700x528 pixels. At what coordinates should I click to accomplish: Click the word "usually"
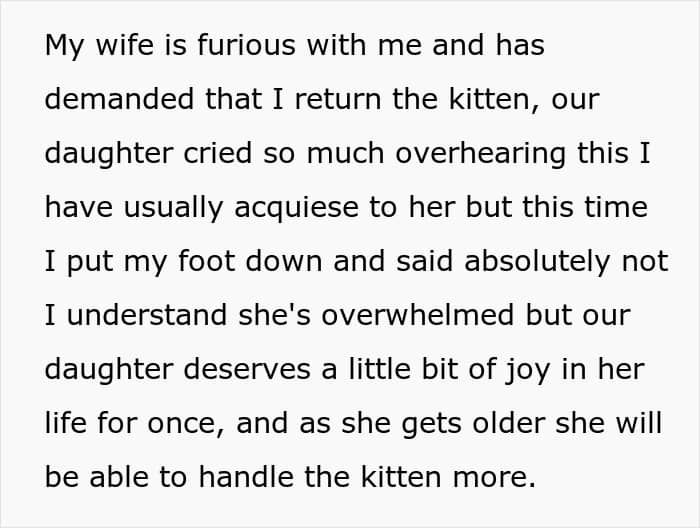173,208
